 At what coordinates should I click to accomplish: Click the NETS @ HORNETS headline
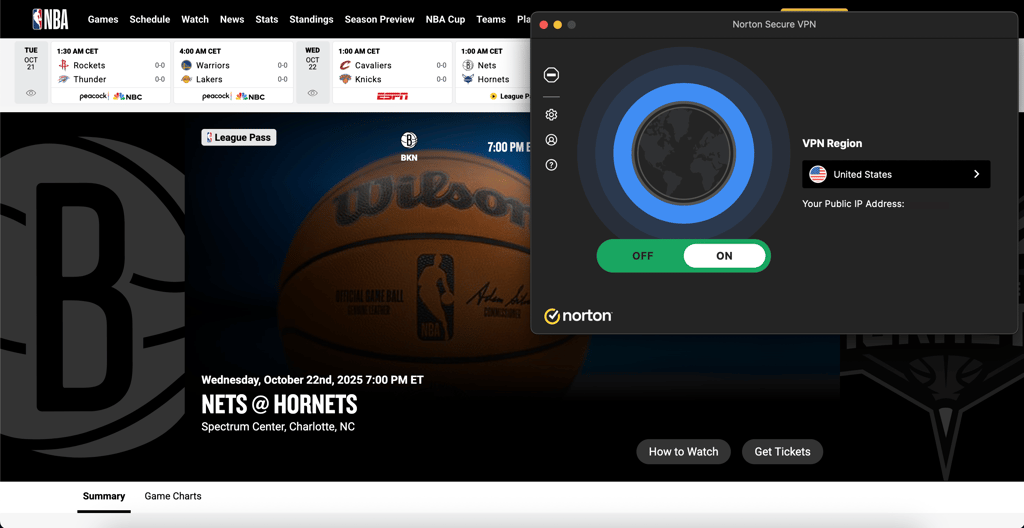tap(280, 404)
